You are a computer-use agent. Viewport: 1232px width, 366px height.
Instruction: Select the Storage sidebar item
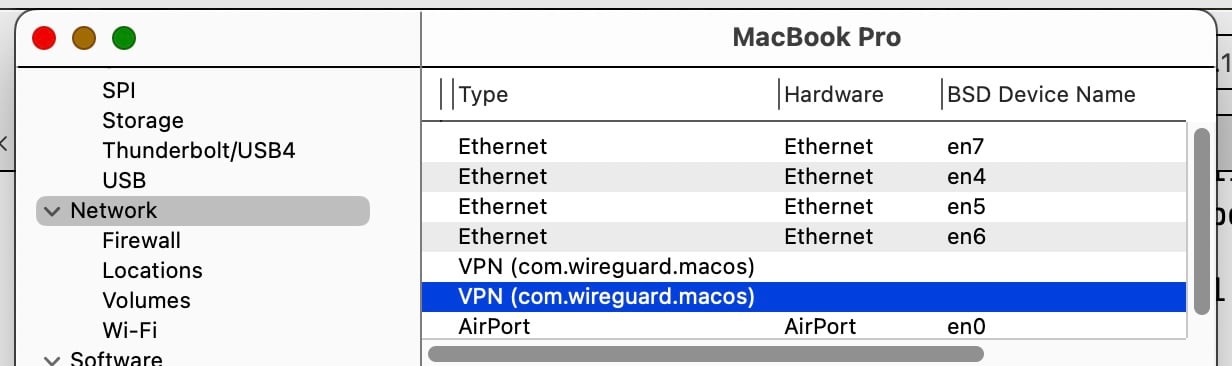143,121
